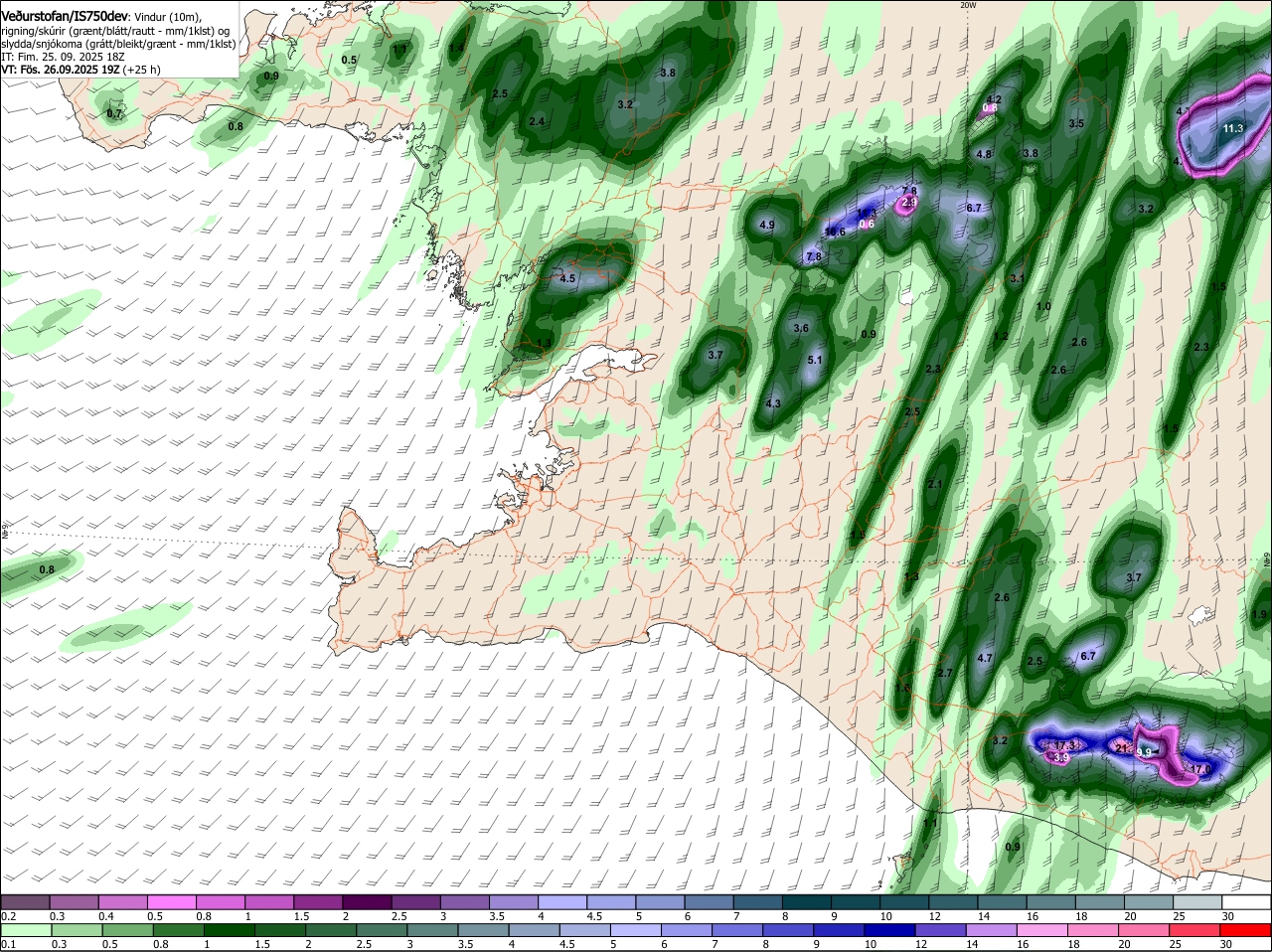
Task: Pick the palest green 0.1 swatch, bottom legend row
Action: point(25,930)
